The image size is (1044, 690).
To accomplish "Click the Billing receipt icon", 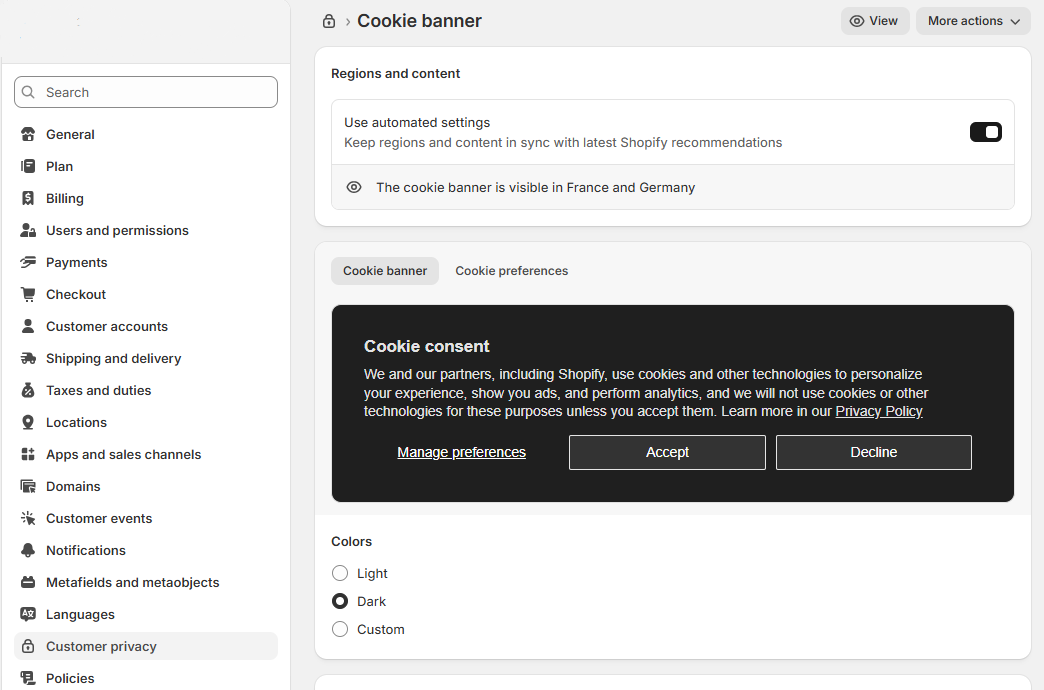I will (x=28, y=198).
